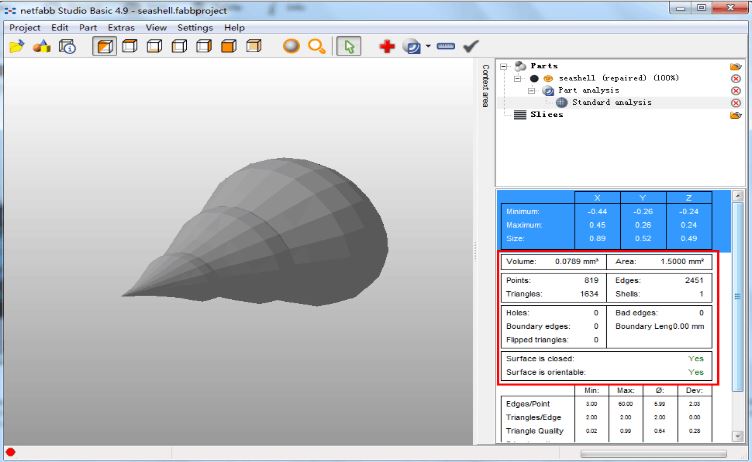Viewport: 752px width, 462px height.
Task: Open the Help menu
Action: pos(235,27)
